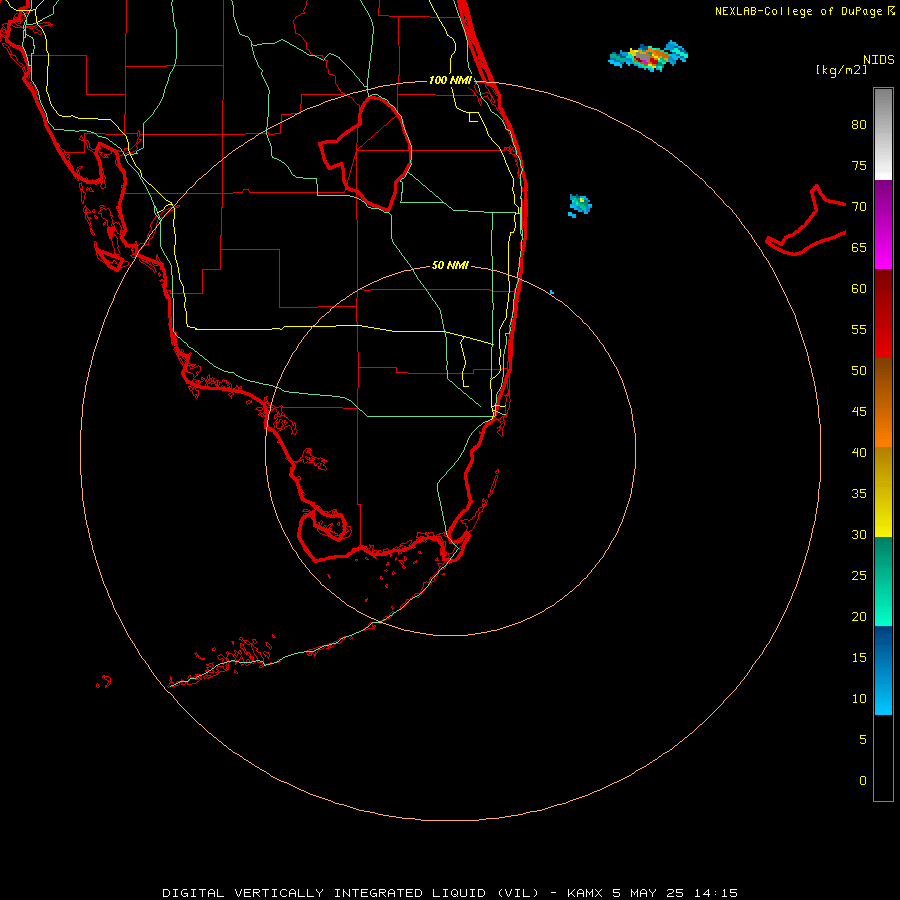Select the teal-green segment of the color bar
Screen dimensions: 900x900
[883, 581]
